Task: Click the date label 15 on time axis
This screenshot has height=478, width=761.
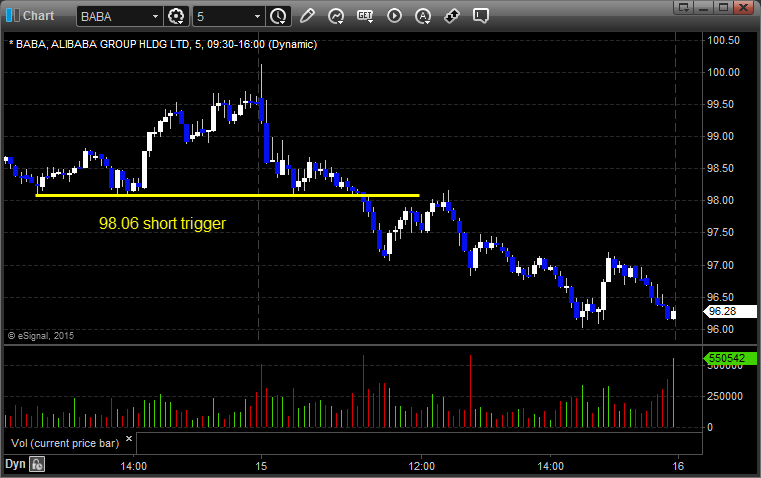Action: point(261,466)
